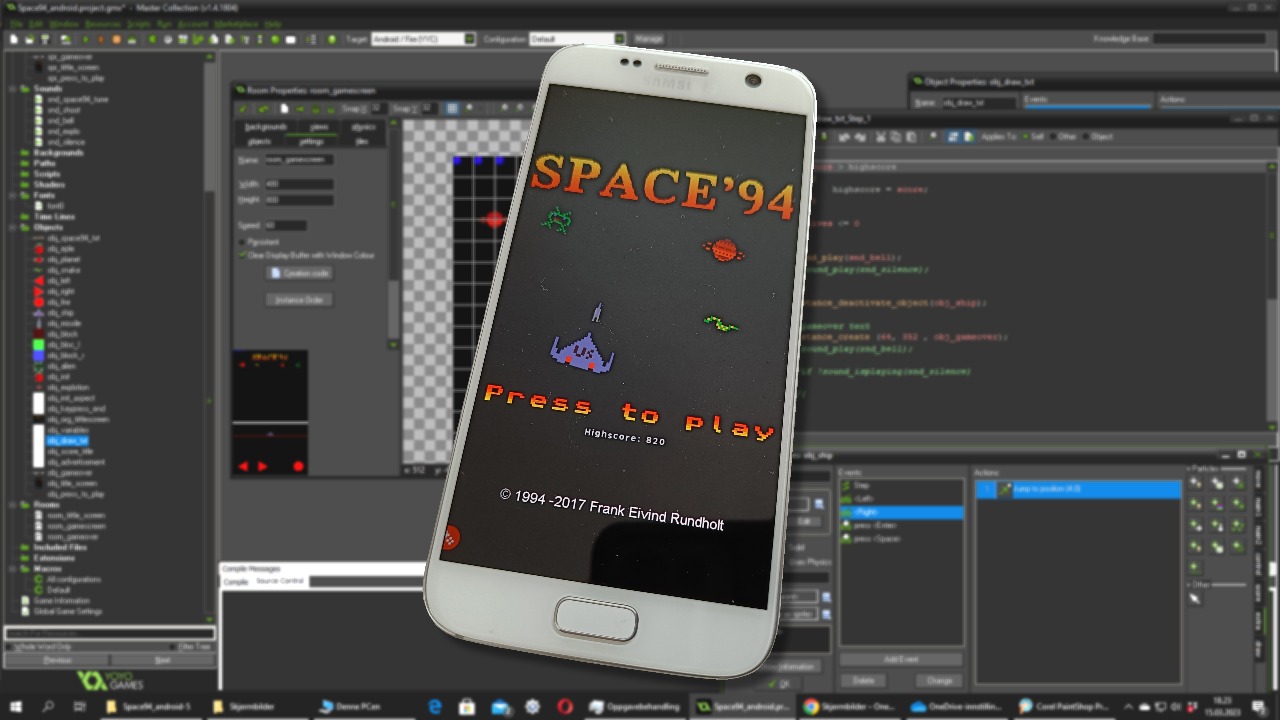This screenshot has height=720, width=1280.
Task: Click the Next search button
Action: (163, 660)
